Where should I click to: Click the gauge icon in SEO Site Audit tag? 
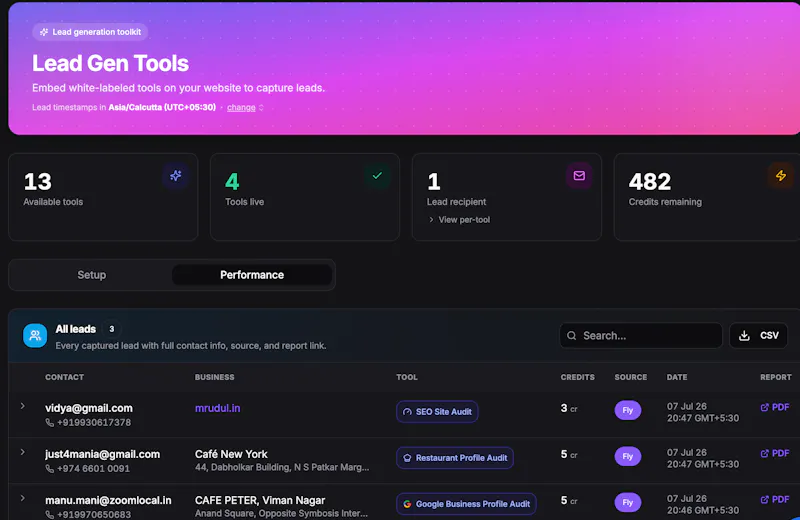pyautogui.click(x=407, y=412)
